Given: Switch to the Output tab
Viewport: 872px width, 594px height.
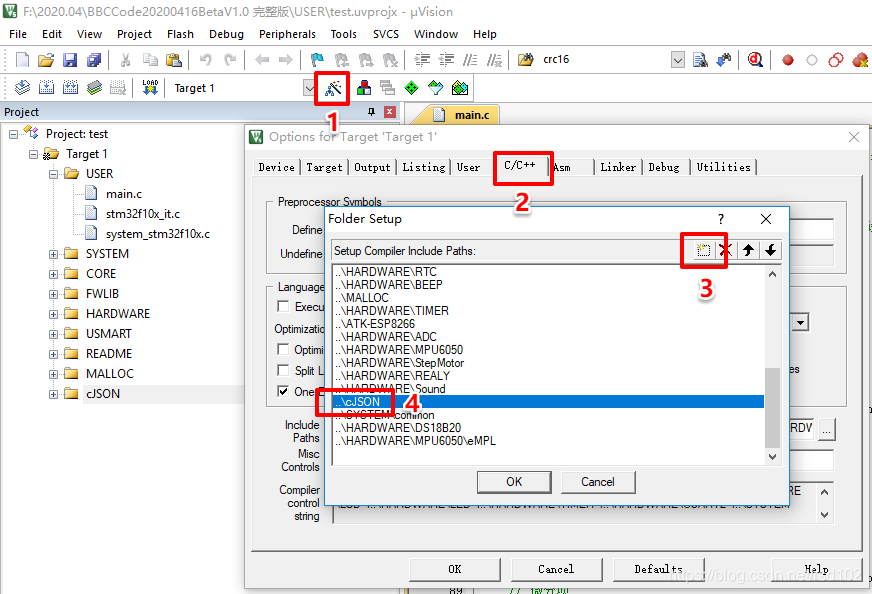Looking at the screenshot, I should tap(372, 167).
